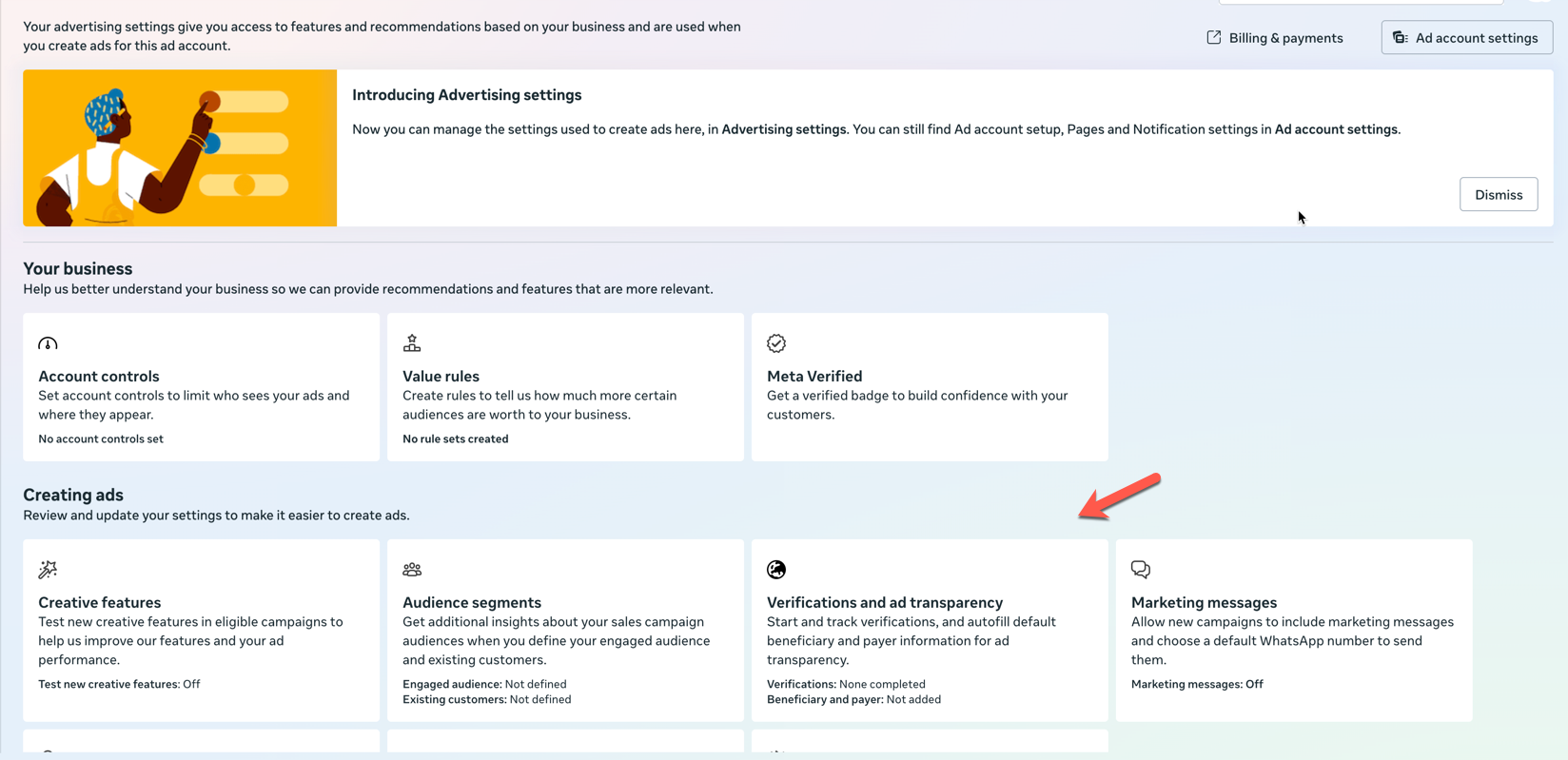Screen dimensions: 1568x760
Task: Click the Ad account settings icon
Action: click(x=1401, y=38)
